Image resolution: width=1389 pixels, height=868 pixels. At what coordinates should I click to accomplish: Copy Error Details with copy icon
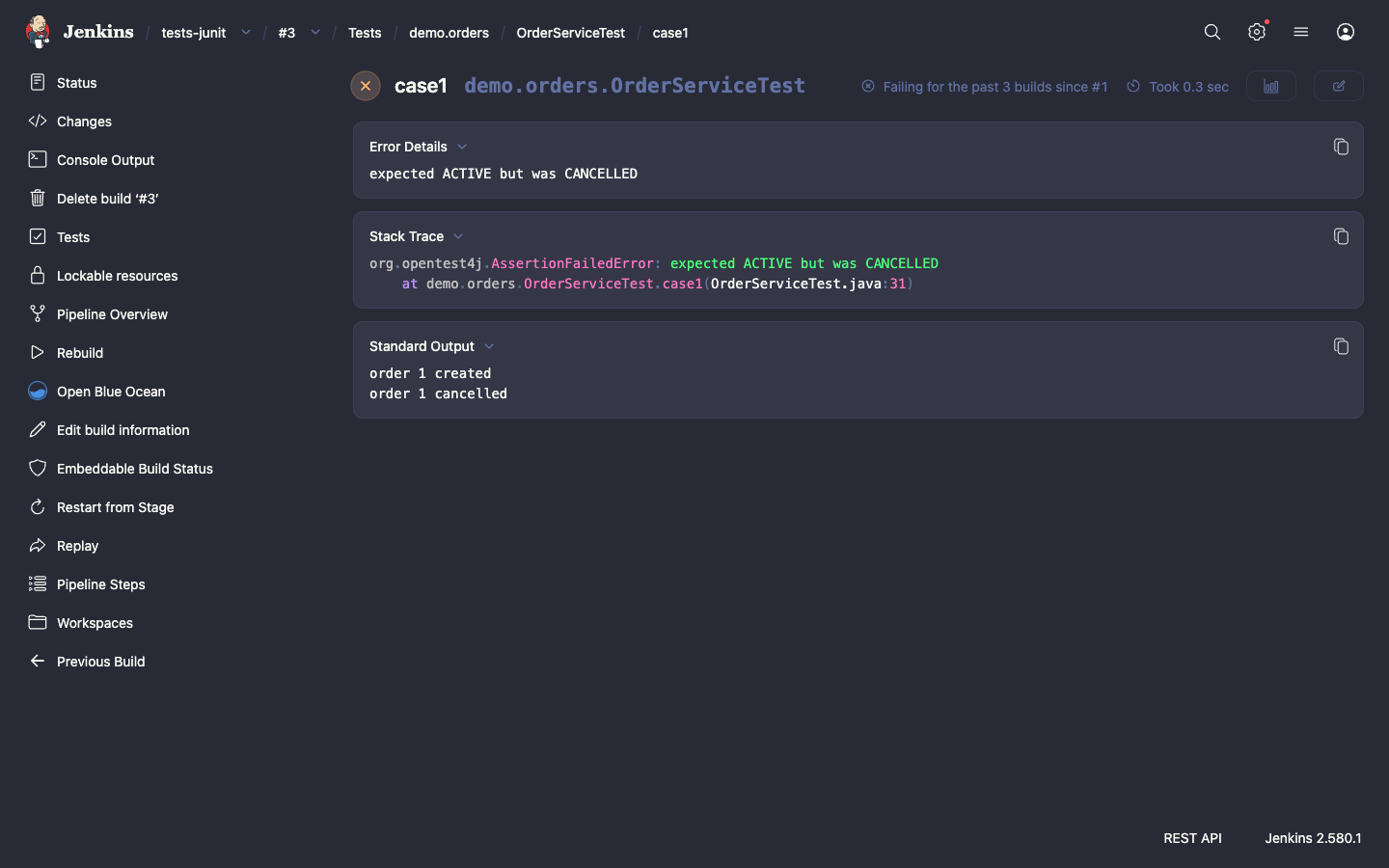pyautogui.click(x=1341, y=147)
